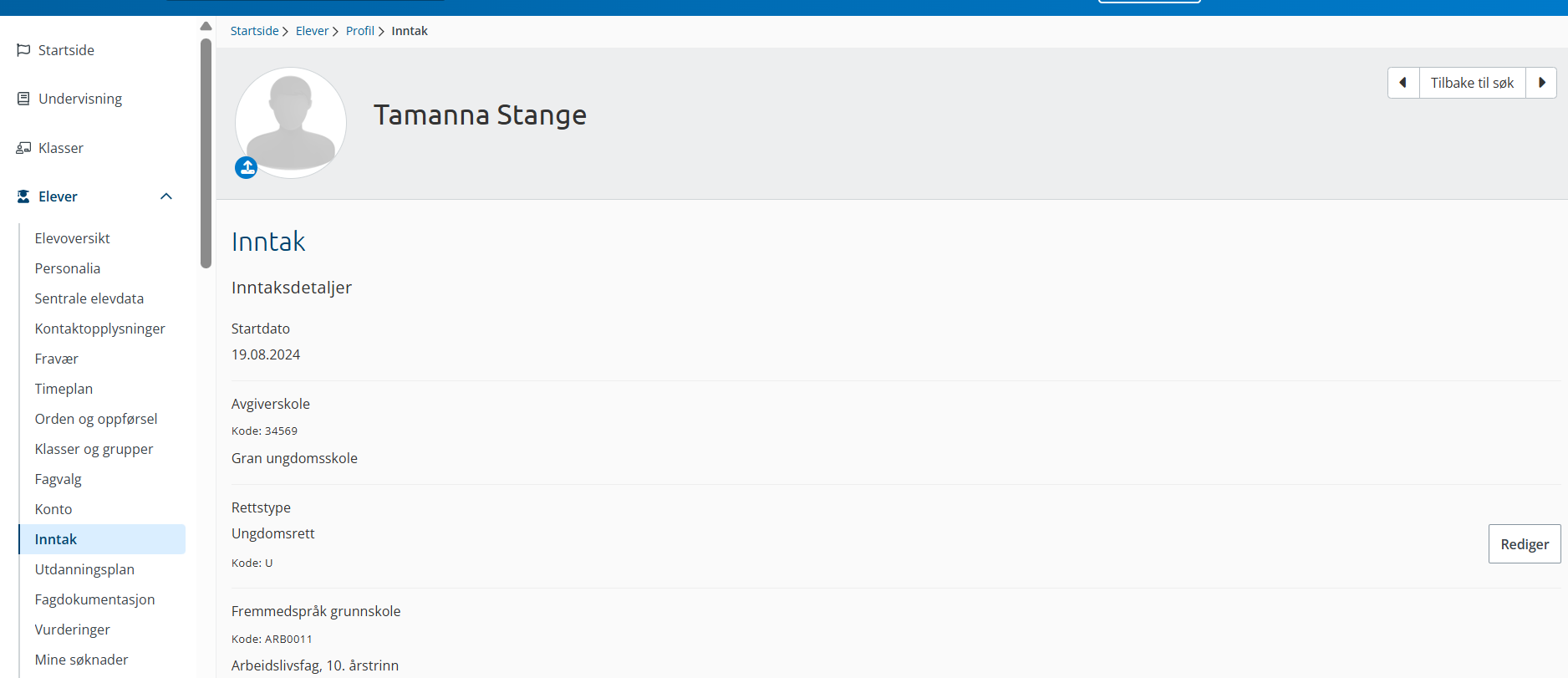Click the Tilbake til søk button
This screenshot has width=1568, height=678.
[1472, 83]
